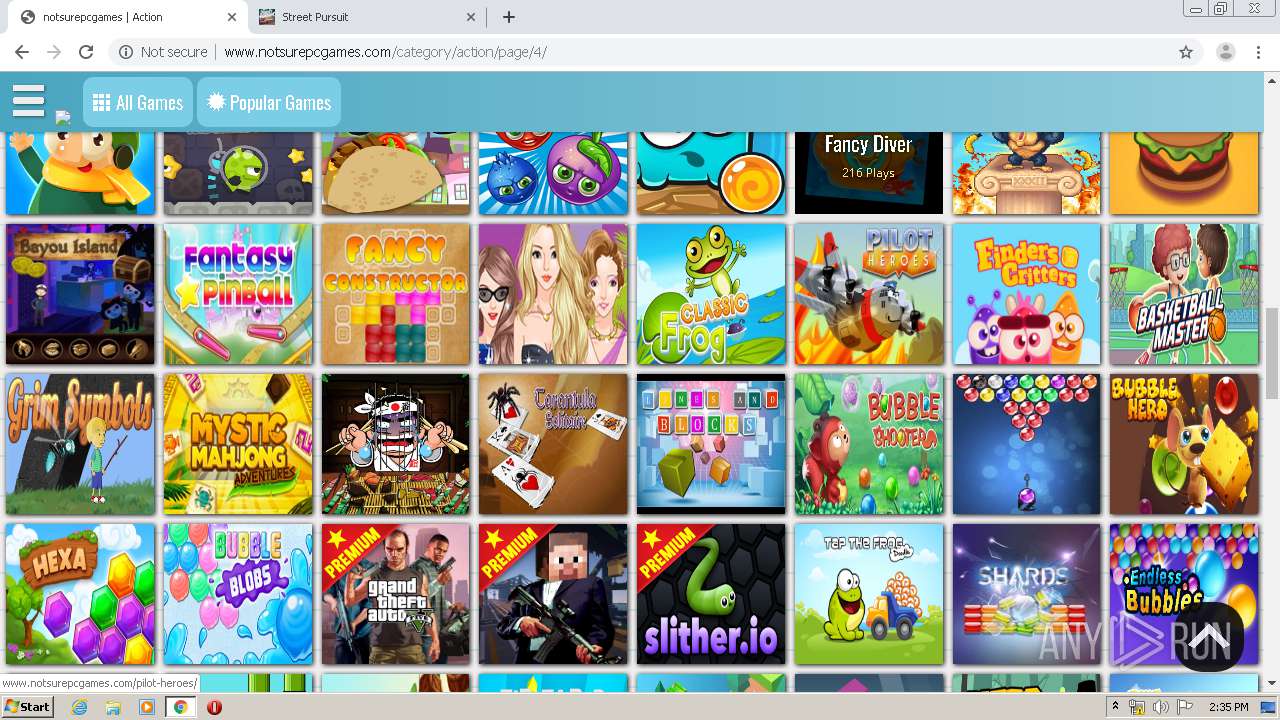Open the premium slither.io tile
This screenshot has width=1280, height=720.
point(711,594)
